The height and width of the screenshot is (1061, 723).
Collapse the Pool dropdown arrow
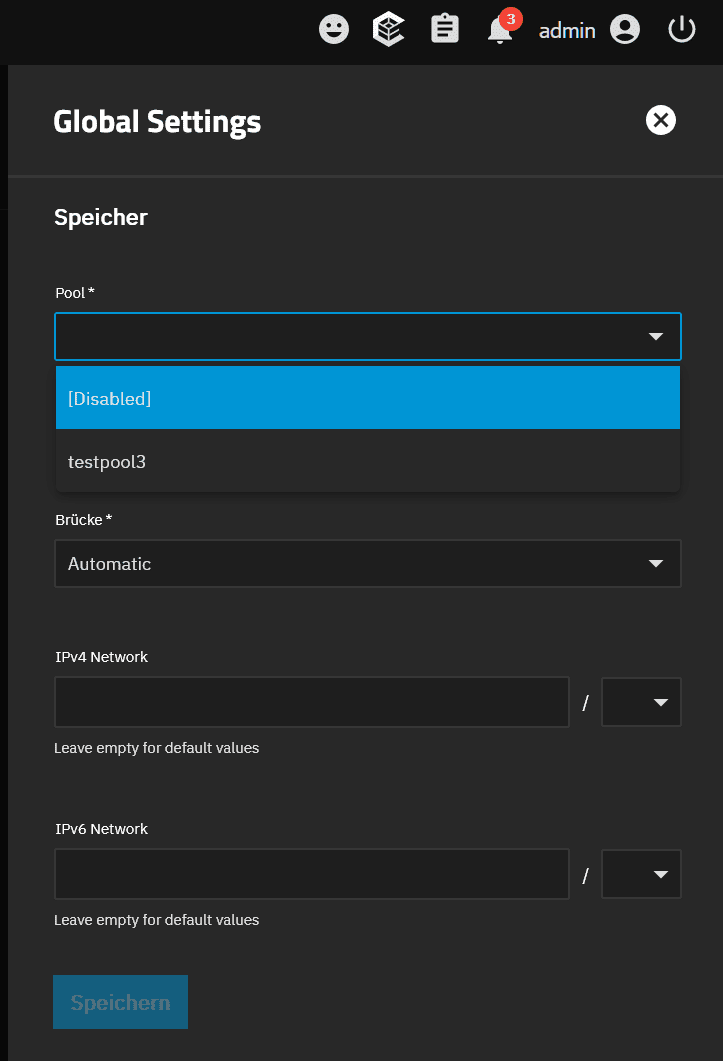point(656,337)
